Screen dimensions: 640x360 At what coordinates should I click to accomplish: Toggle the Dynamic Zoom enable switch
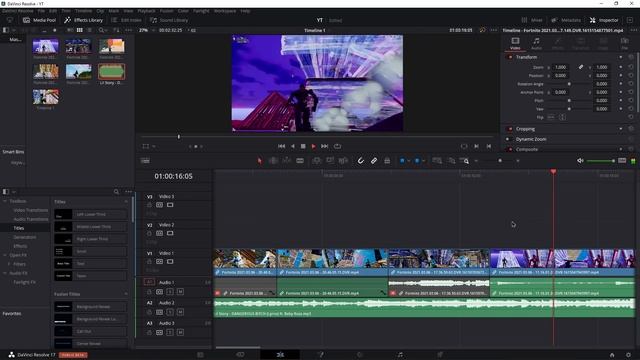(509, 139)
